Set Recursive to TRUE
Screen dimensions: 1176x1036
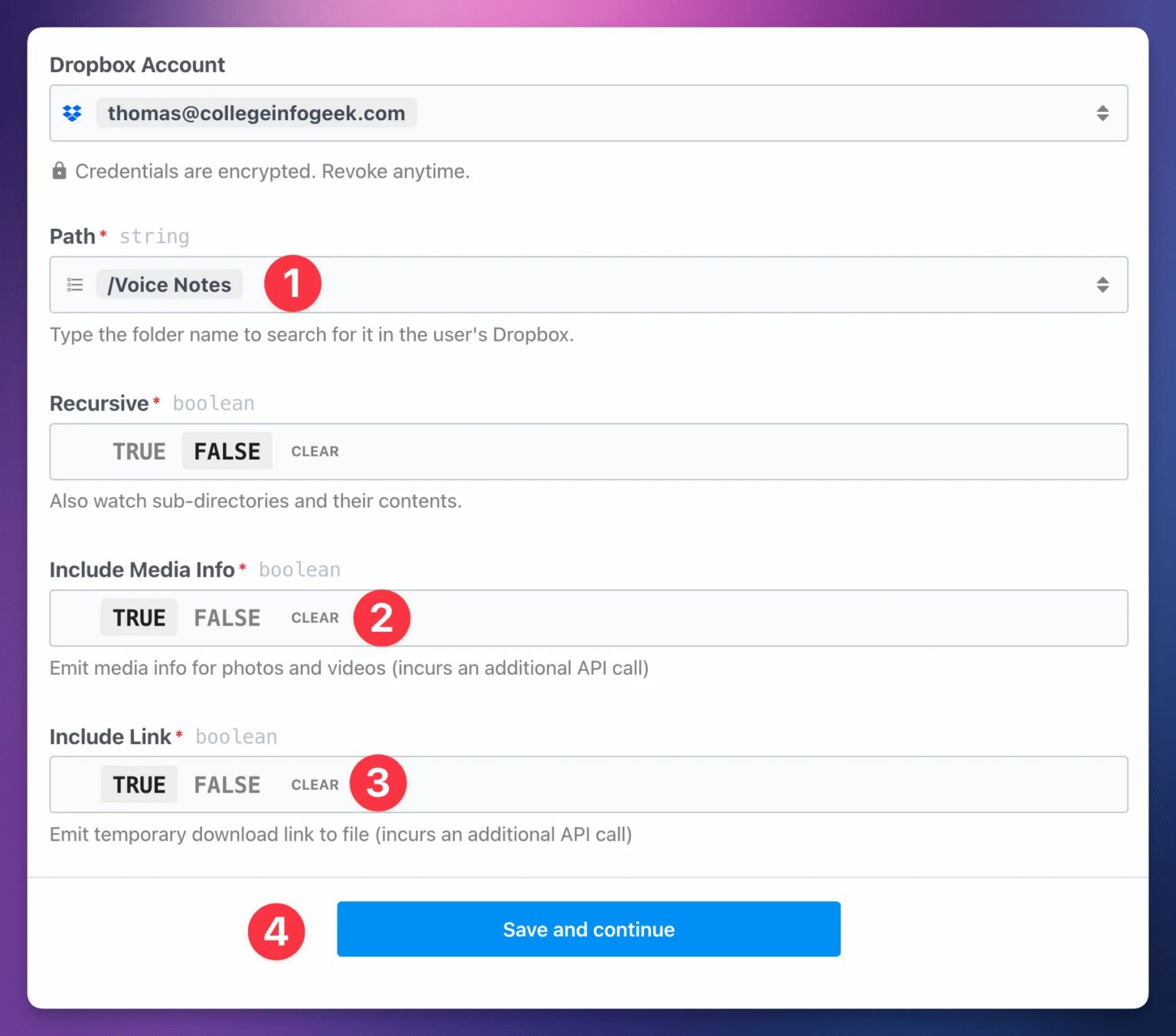[x=139, y=451]
